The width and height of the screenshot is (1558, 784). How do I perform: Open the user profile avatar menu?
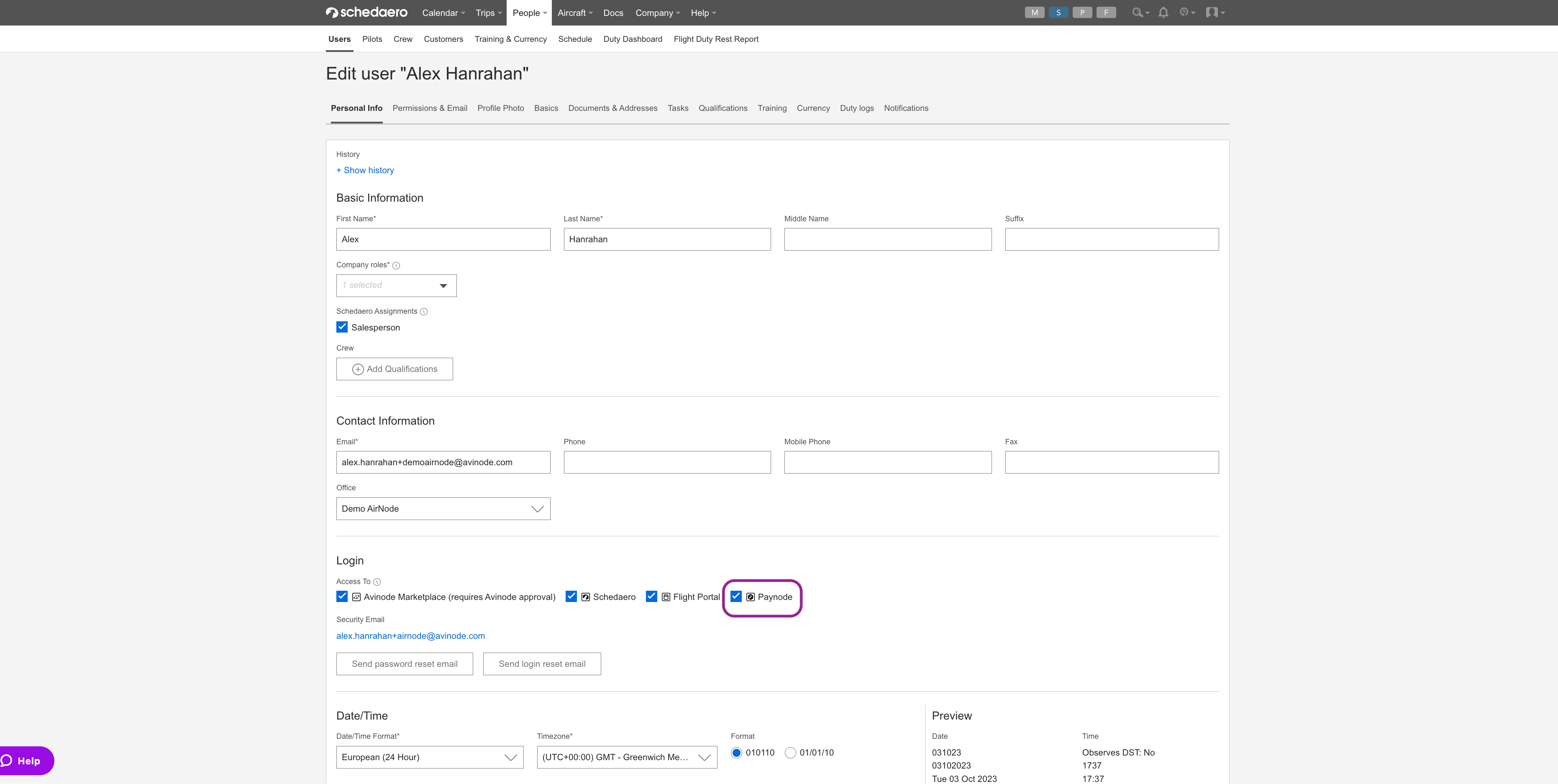click(1215, 13)
